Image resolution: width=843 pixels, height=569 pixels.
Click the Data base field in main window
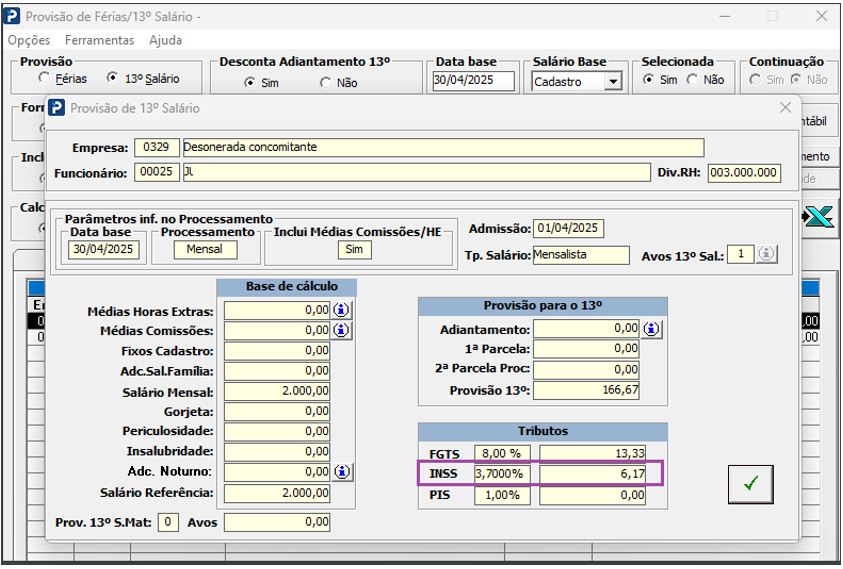pyautogui.click(x=474, y=81)
